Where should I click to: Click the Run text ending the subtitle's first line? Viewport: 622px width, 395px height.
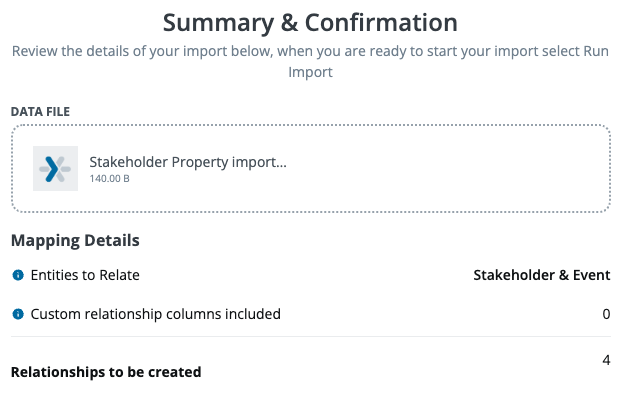(x=596, y=51)
